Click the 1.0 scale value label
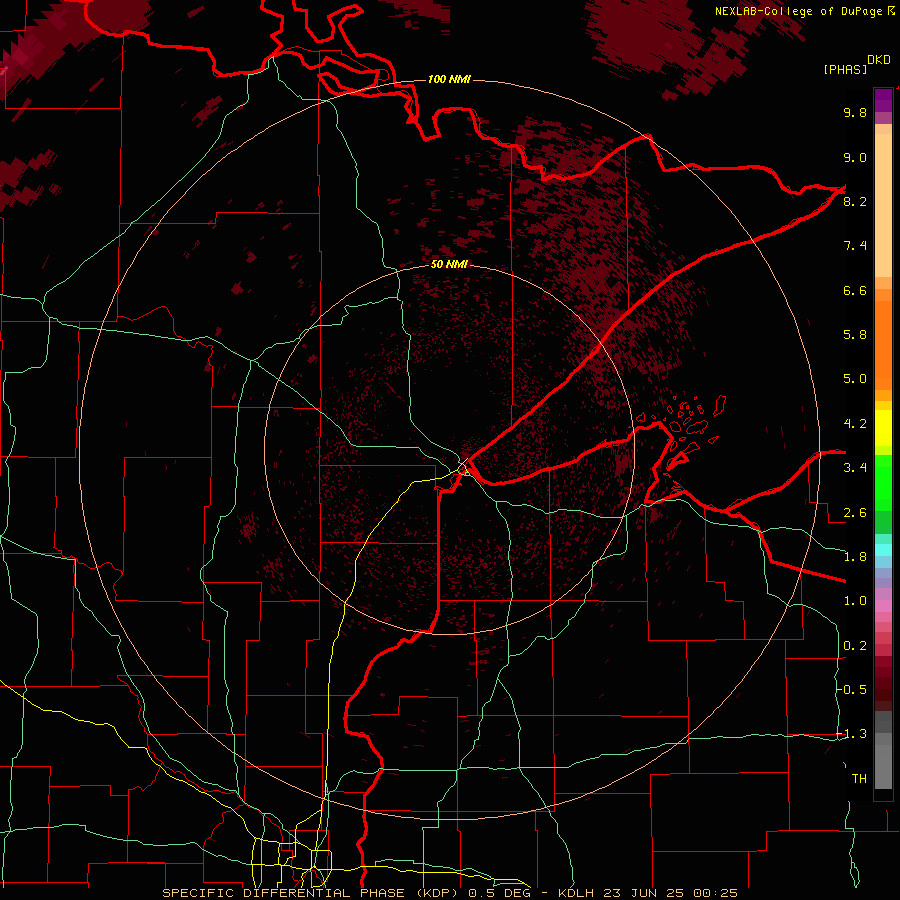 [855, 601]
